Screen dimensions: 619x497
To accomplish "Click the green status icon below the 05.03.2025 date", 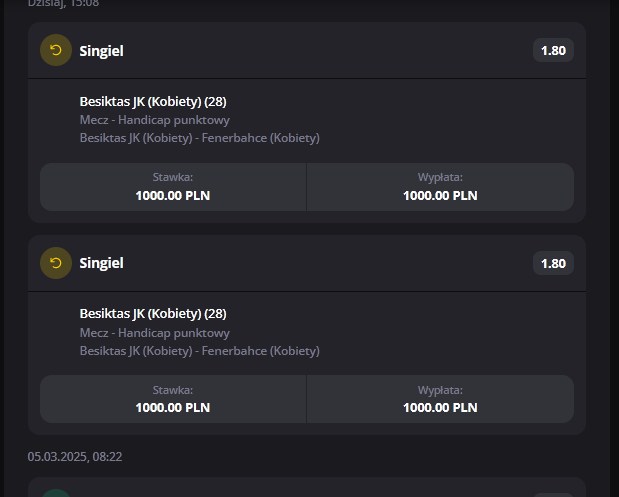I will pos(56,493).
